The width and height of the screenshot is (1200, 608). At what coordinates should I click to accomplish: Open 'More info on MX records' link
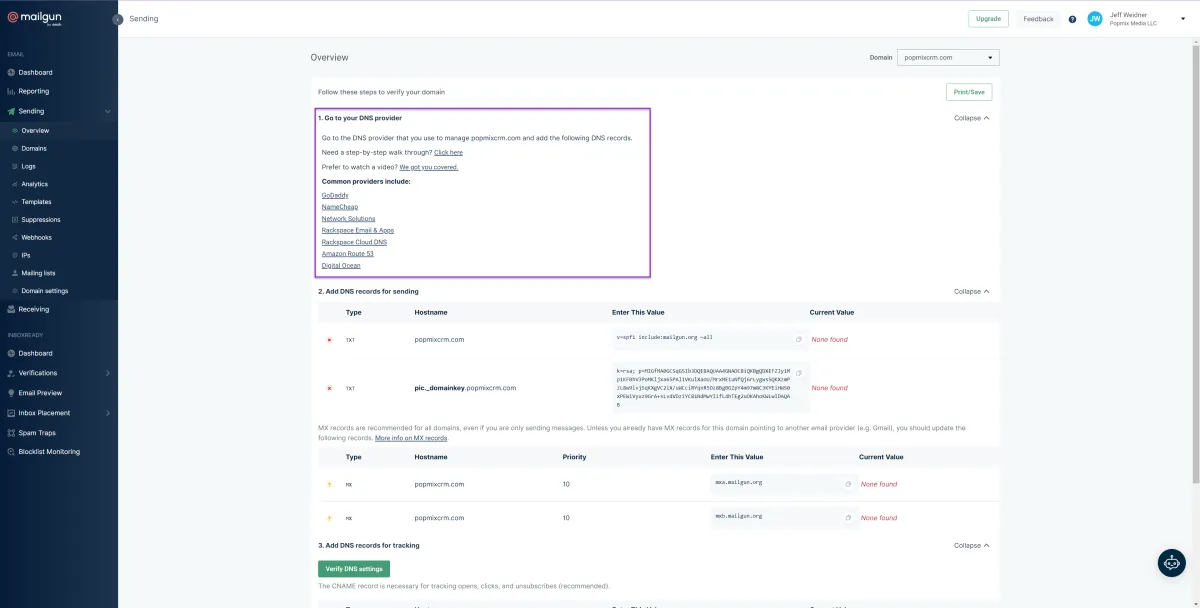(411, 438)
